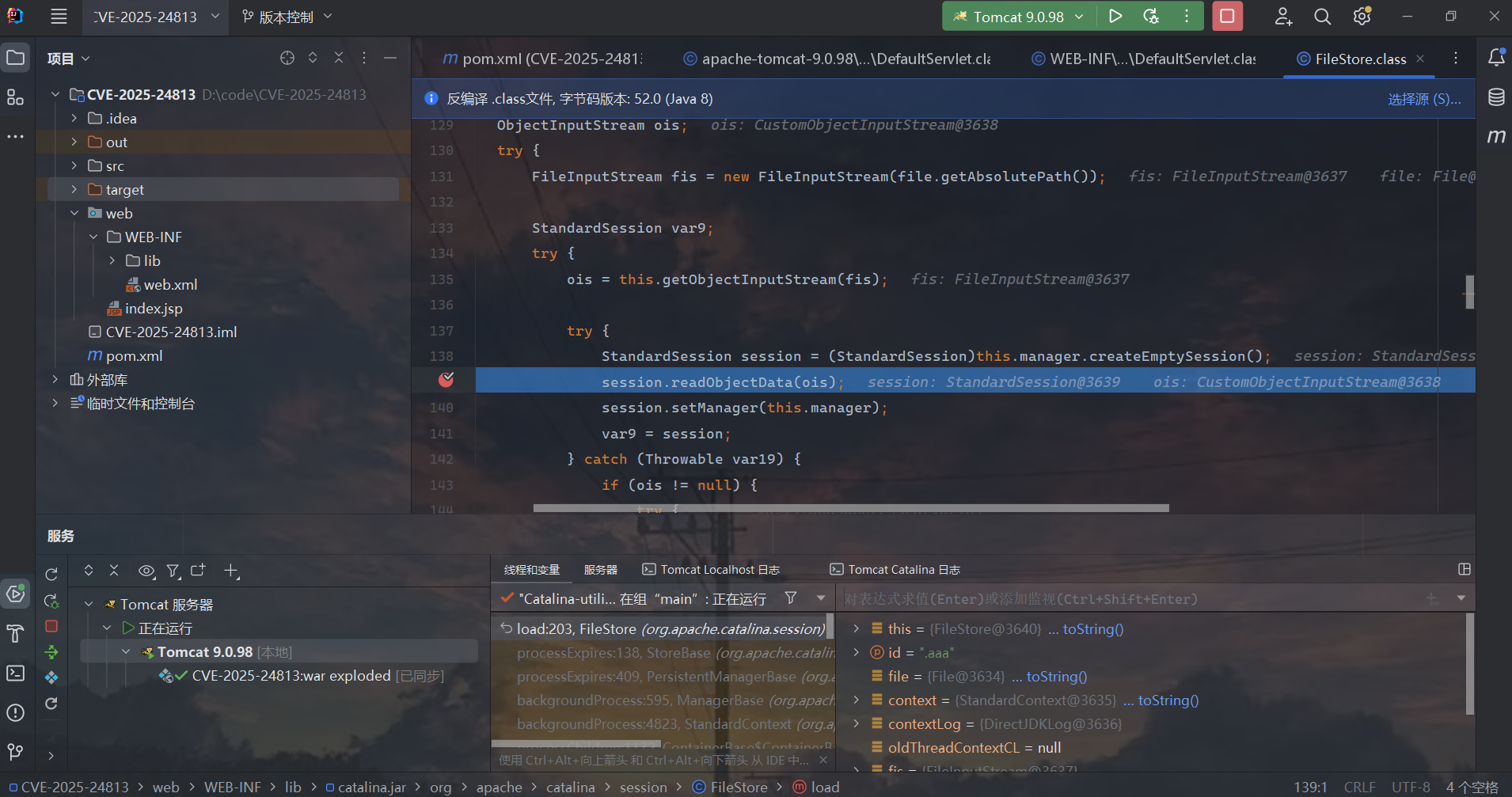Expand the target folder

74,189
